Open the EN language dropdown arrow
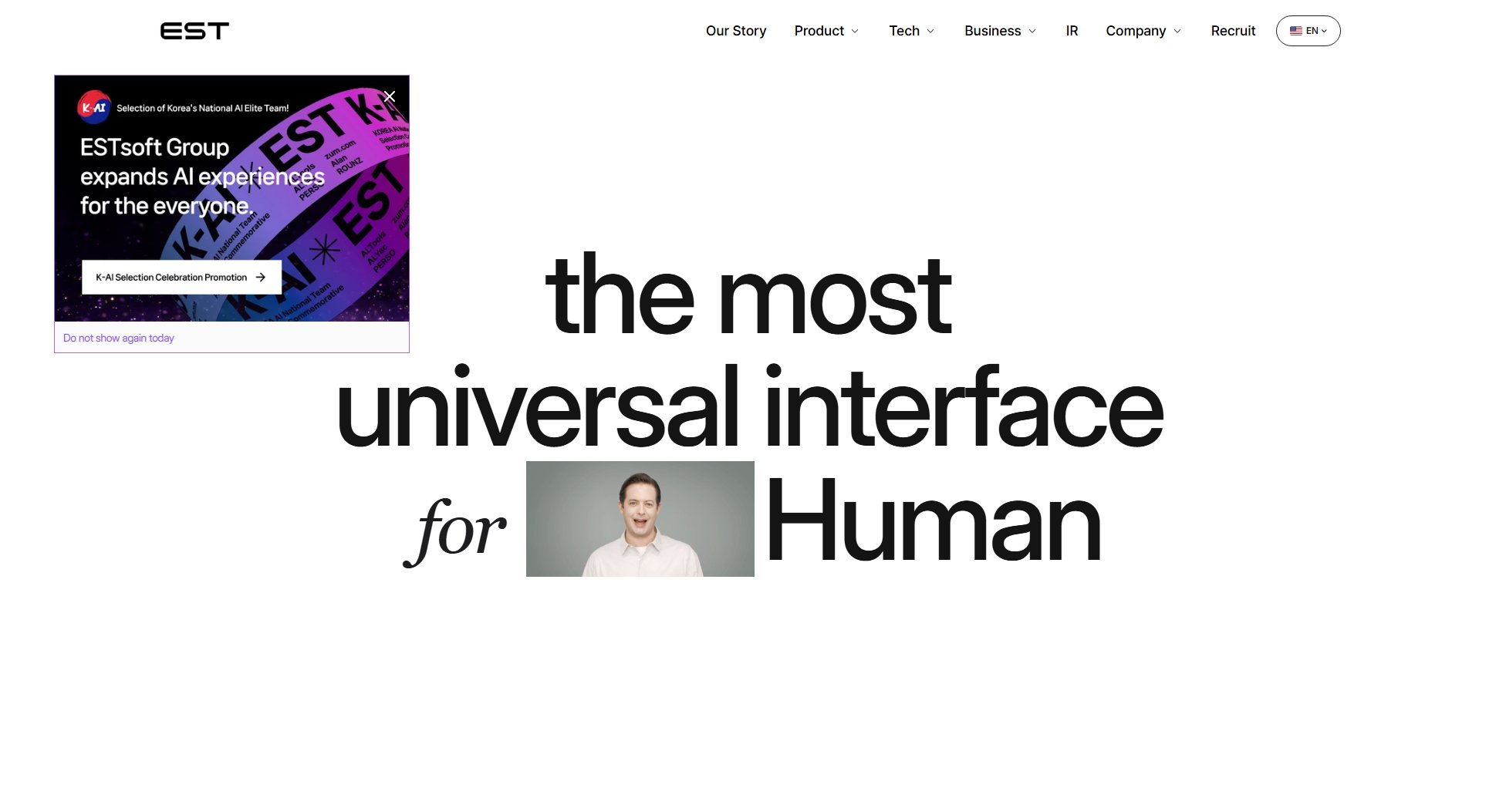This screenshot has width=1496, height=812. coord(1325,31)
